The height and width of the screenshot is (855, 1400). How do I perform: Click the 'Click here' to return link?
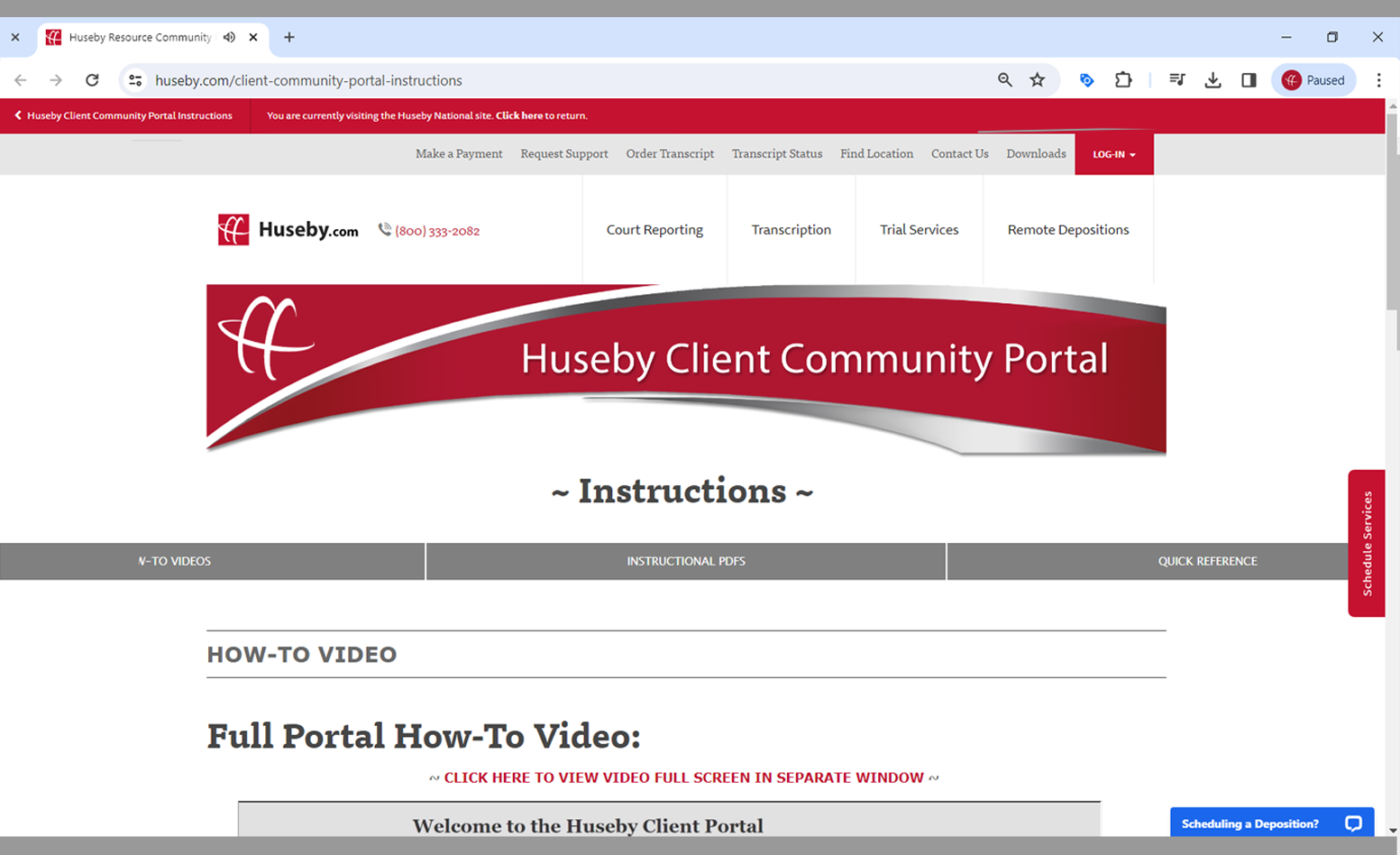[519, 115]
